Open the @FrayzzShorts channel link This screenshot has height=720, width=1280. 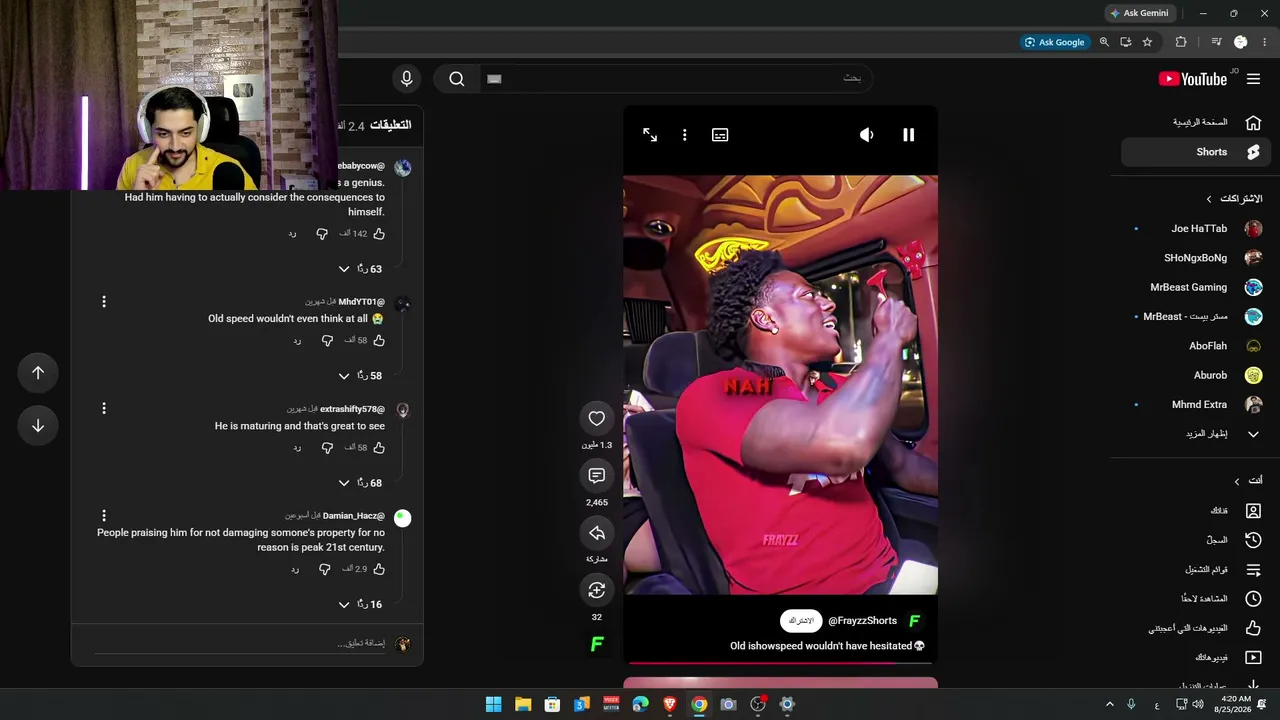click(862, 621)
